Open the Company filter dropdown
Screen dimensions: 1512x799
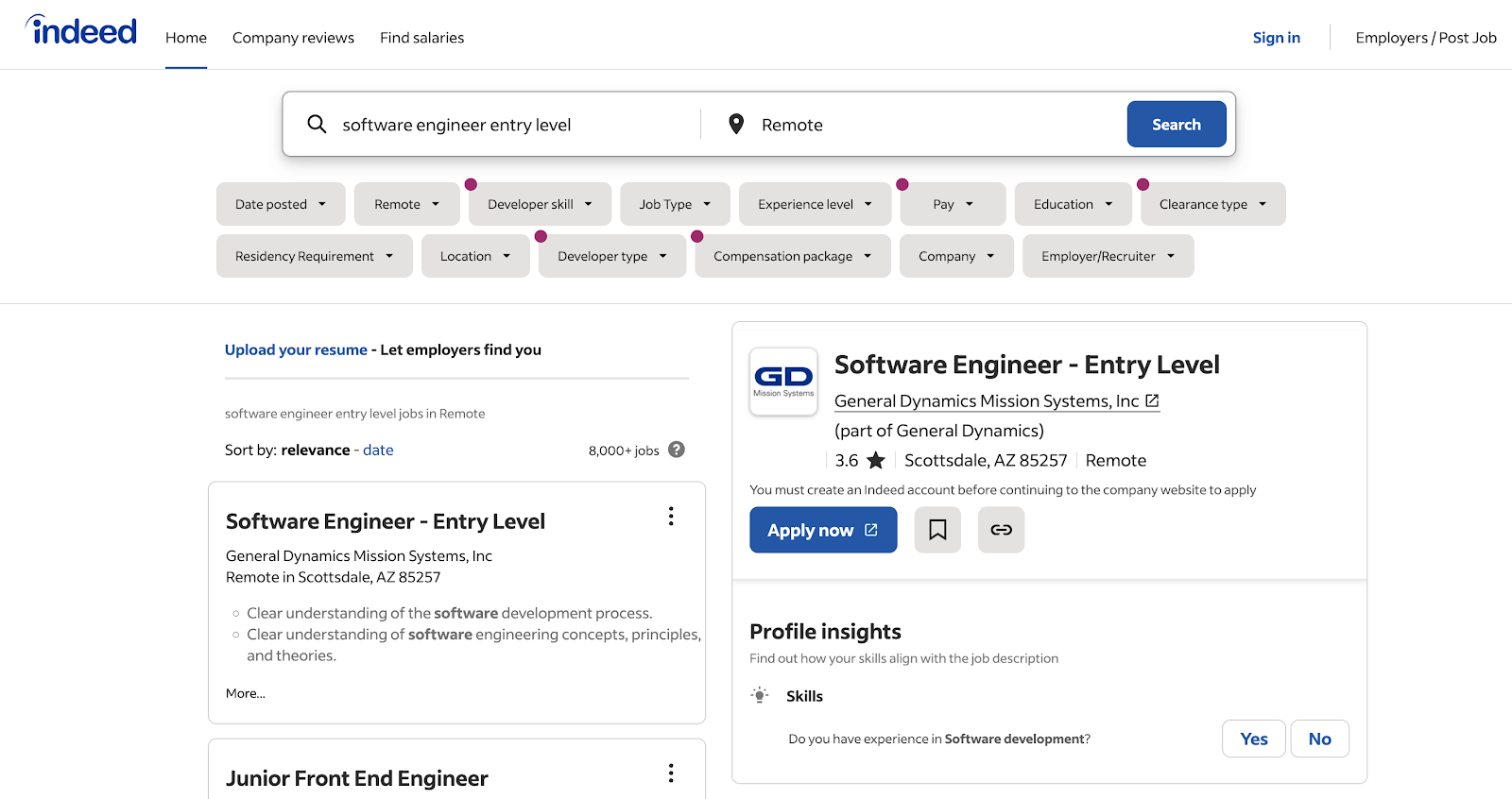tap(956, 256)
